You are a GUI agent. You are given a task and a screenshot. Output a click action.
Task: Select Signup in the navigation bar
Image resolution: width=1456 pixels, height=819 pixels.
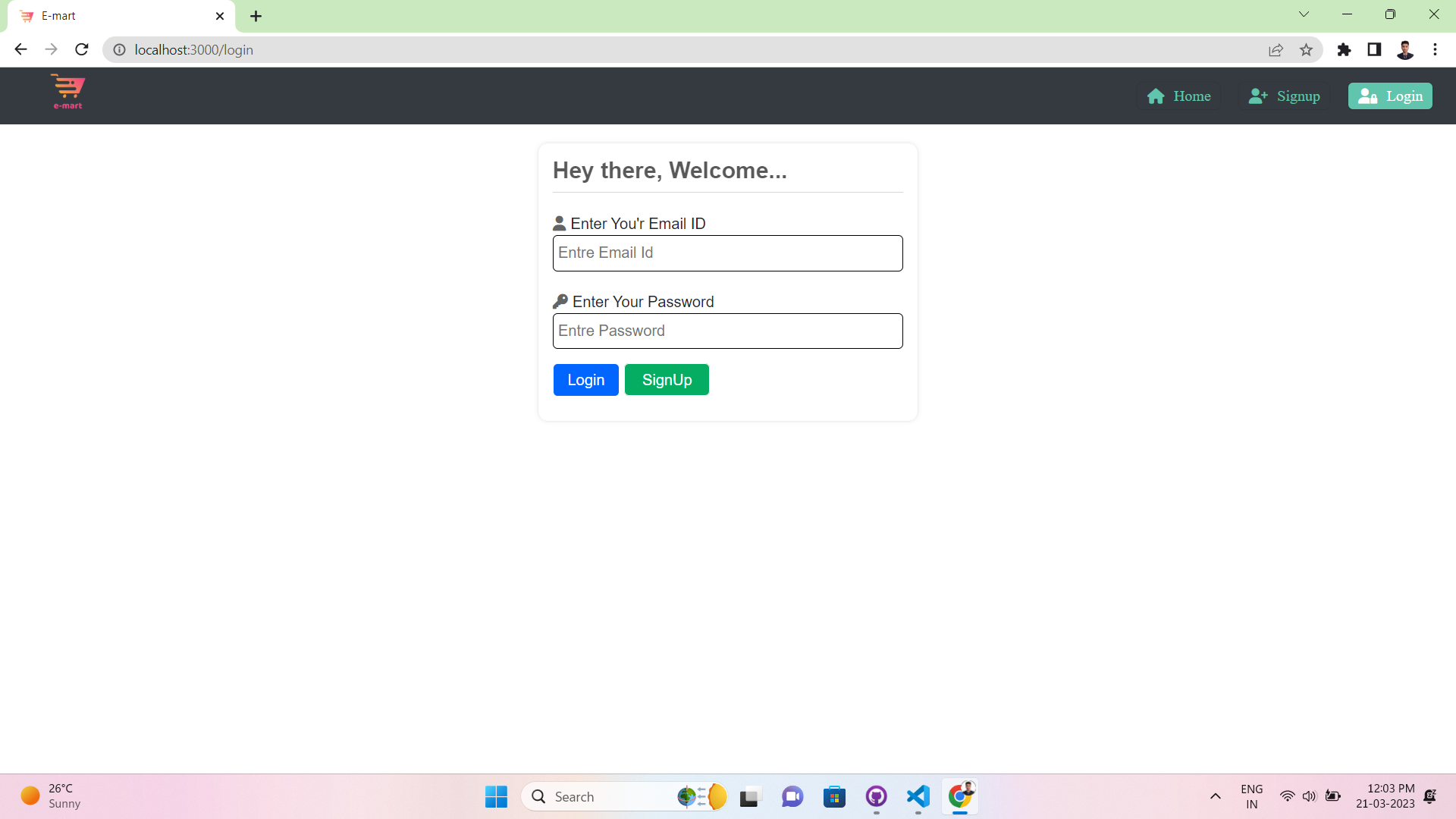[1300, 96]
